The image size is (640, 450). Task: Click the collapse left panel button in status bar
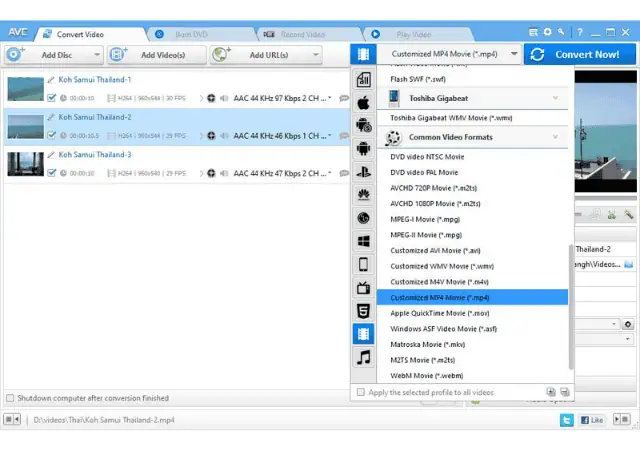click(x=12, y=419)
